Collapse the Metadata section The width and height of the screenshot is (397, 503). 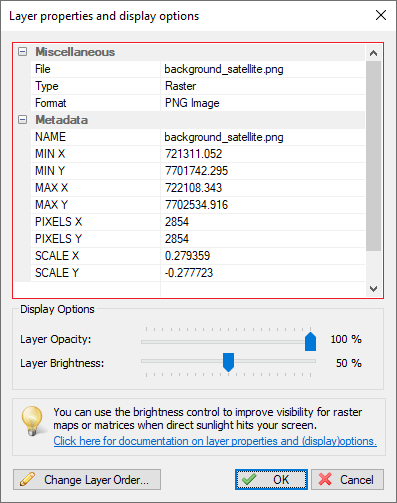pos(22,120)
